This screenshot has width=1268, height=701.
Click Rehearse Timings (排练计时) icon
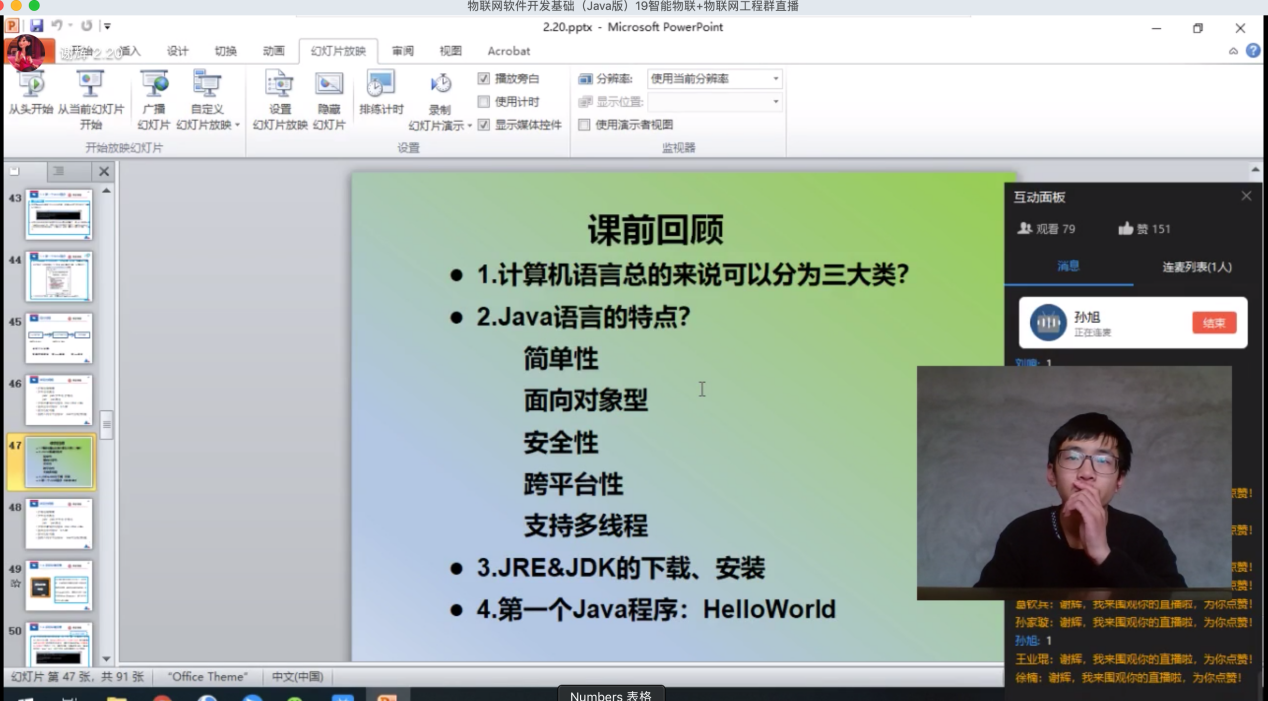click(x=381, y=92)
